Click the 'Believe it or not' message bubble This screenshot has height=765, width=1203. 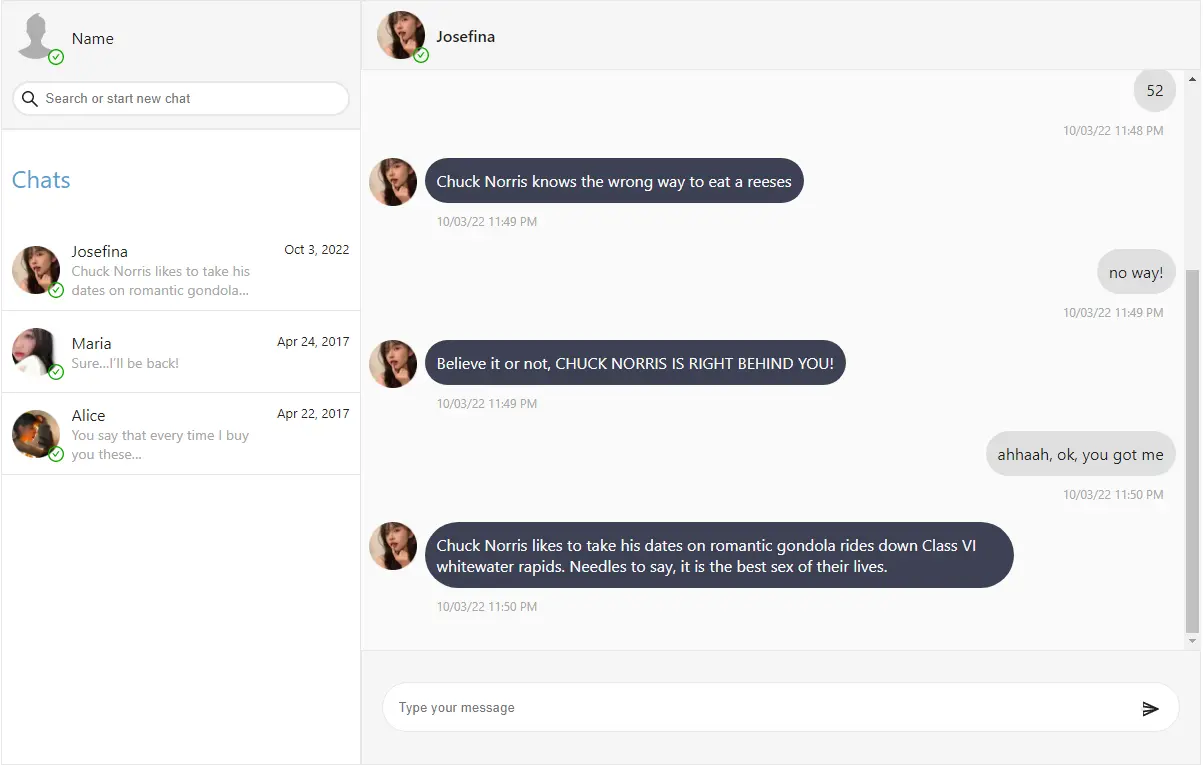635,363
